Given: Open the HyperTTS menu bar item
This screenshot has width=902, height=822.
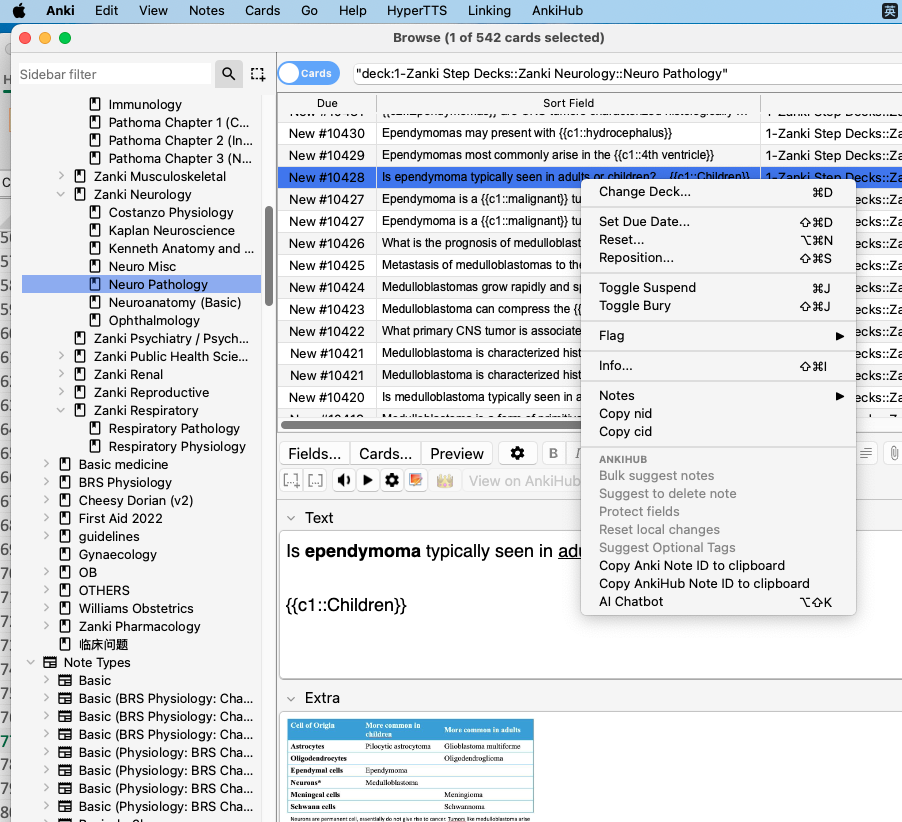Looking at the screenshot, I should click(417, 11).
